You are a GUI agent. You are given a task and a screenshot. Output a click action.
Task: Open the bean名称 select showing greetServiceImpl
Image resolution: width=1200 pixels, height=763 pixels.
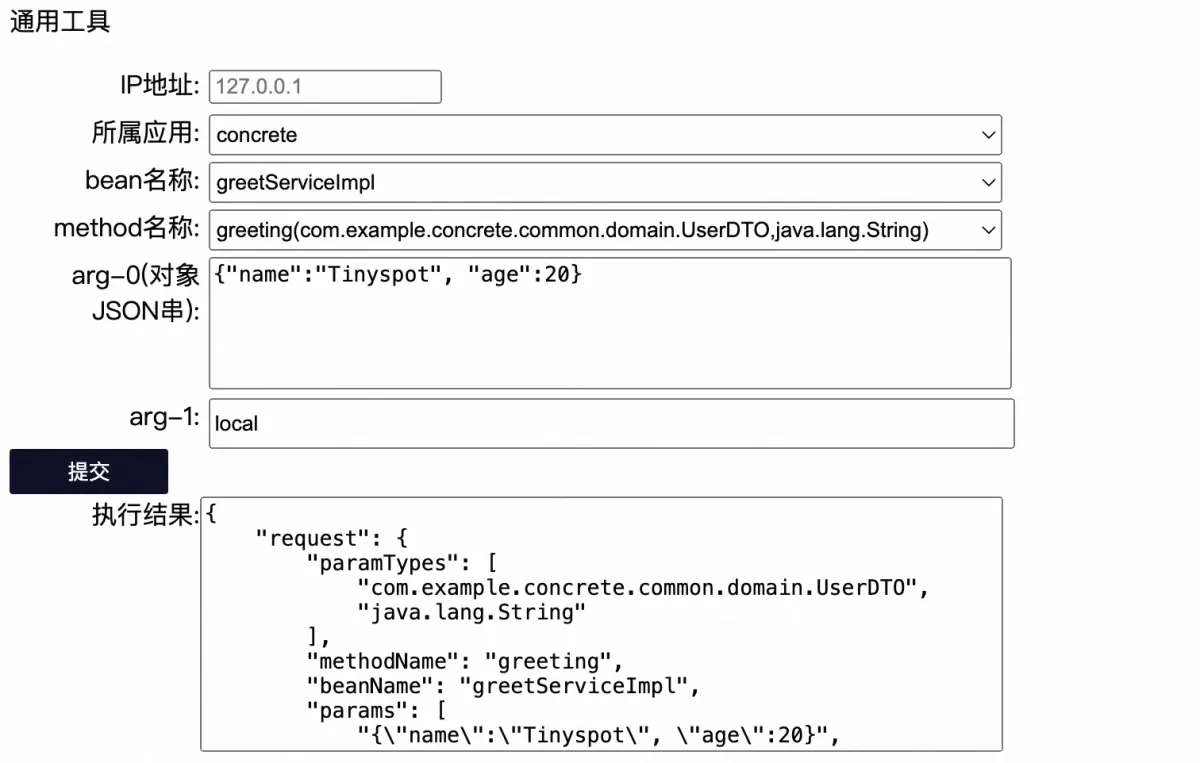click(x=605, y=183)
